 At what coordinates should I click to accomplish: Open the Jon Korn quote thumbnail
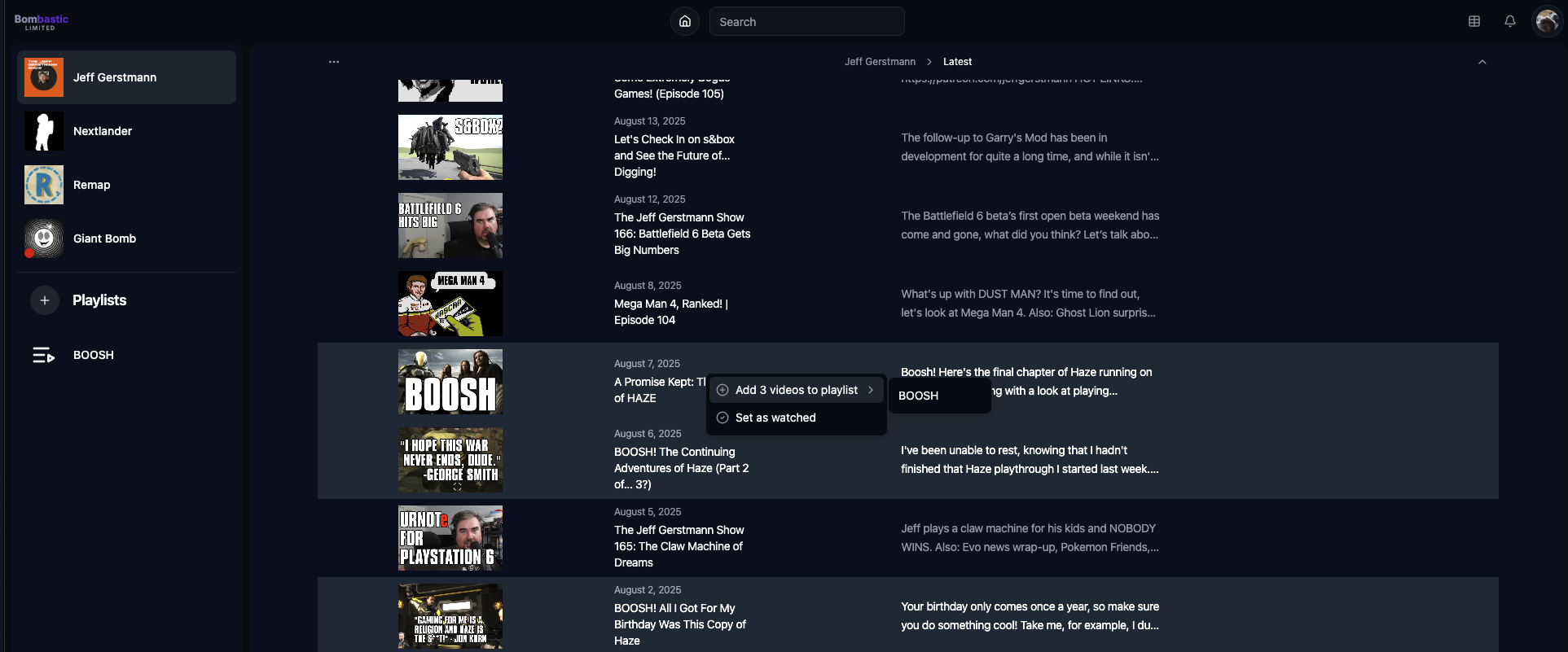tap(450, 616)
